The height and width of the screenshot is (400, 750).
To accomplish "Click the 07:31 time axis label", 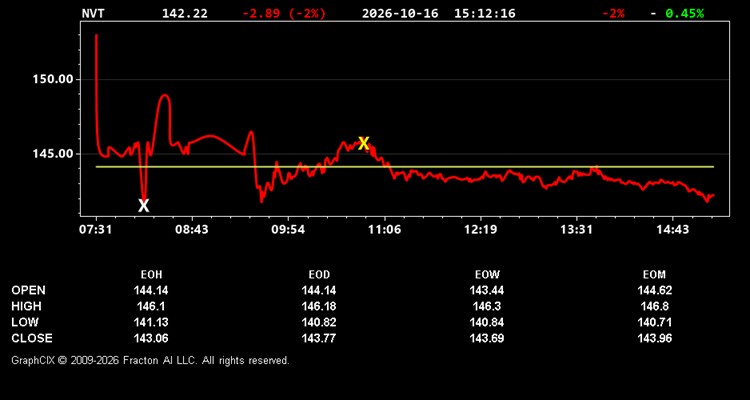I will click(x=96, y=230).
